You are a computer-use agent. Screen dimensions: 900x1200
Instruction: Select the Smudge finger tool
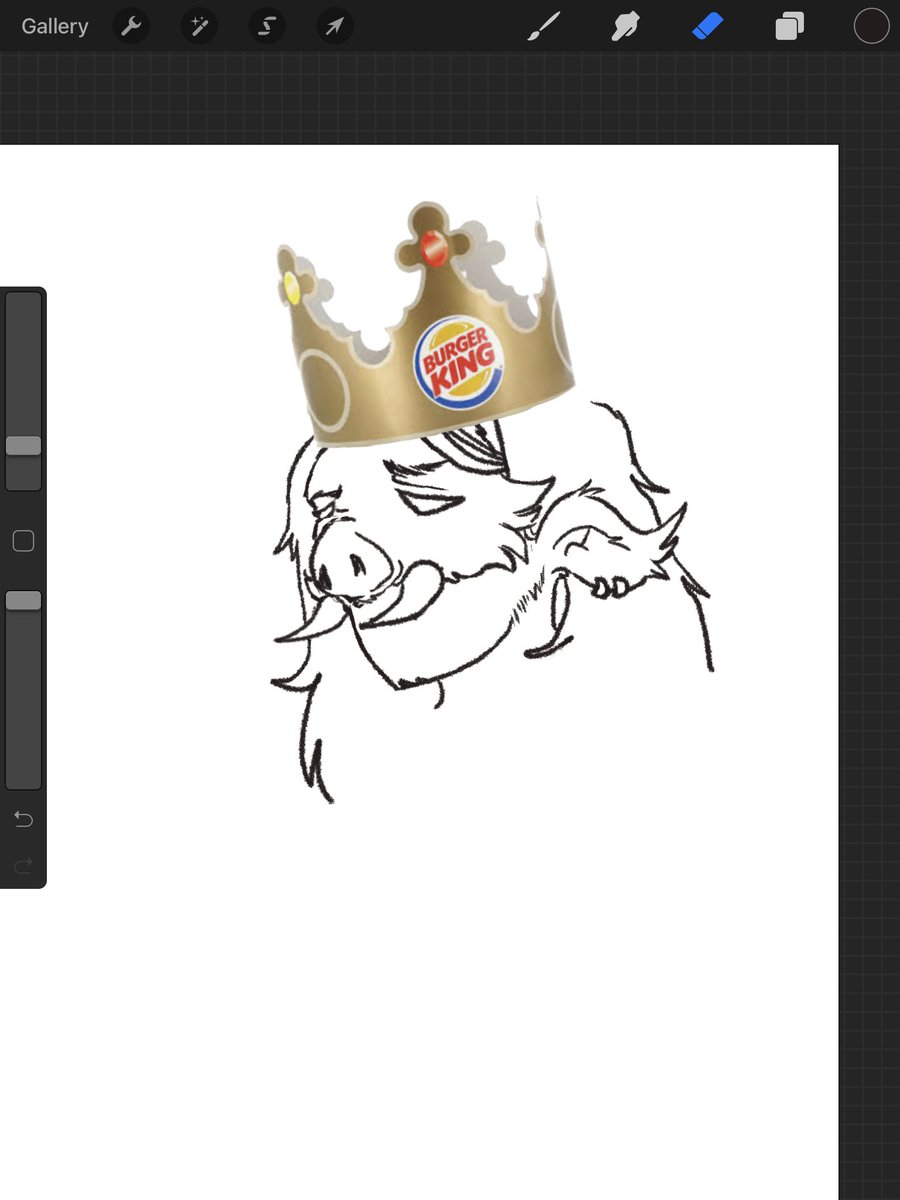point(626,26)
